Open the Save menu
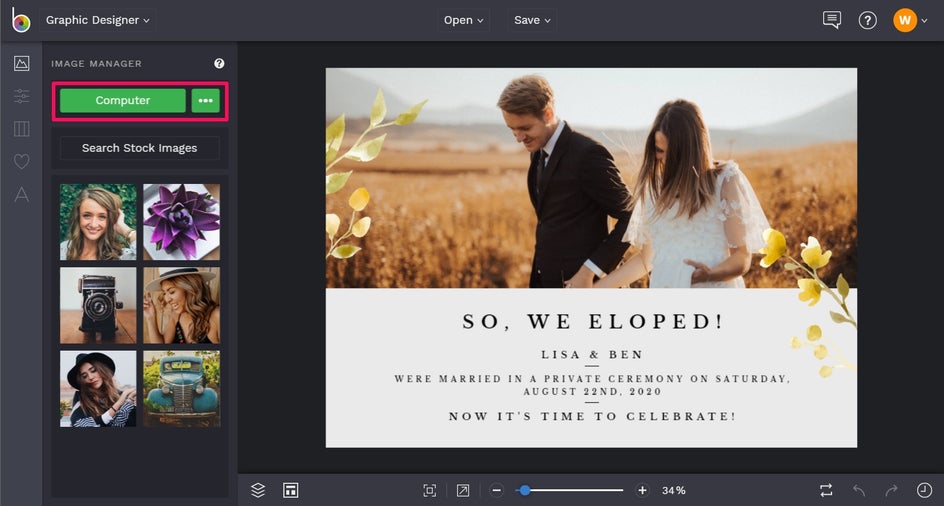The width and height of the screenshot is (944, 506). (x=532, y=20)
